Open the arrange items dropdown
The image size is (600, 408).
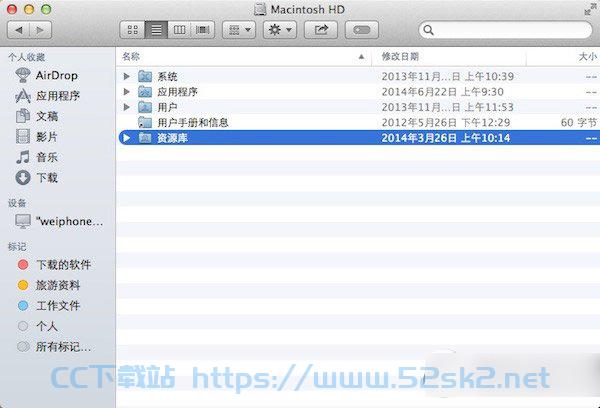tap(239, 30)
